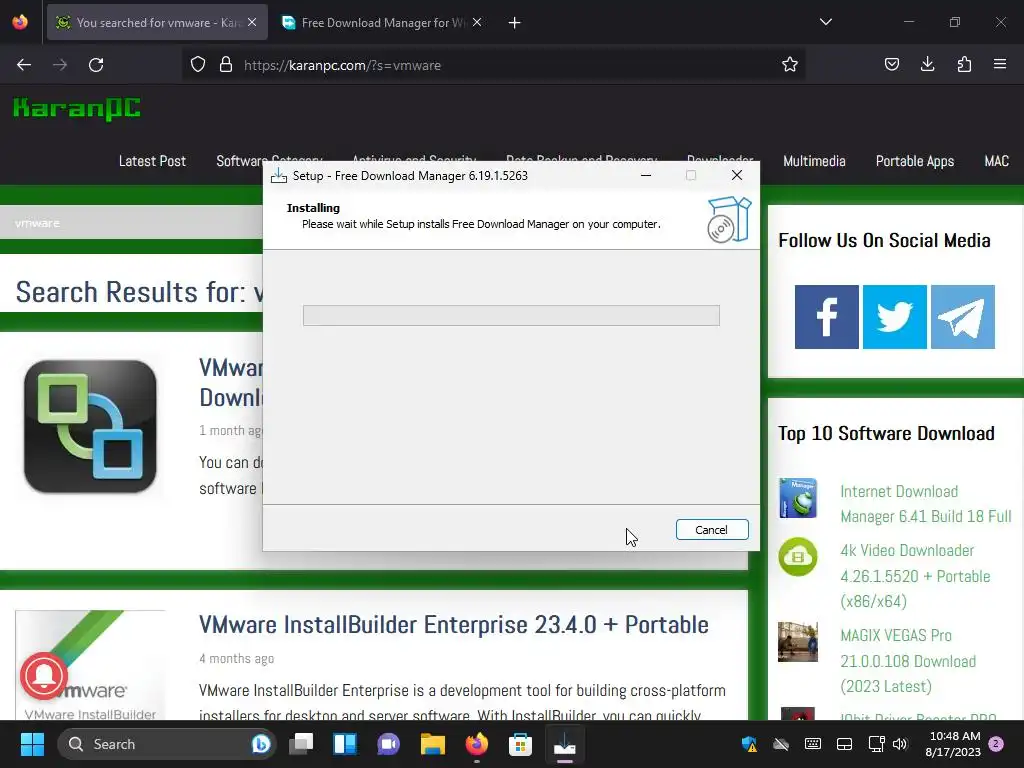
Task: Open the KaranPC Twitter icon
Action: tap(895, 317)
